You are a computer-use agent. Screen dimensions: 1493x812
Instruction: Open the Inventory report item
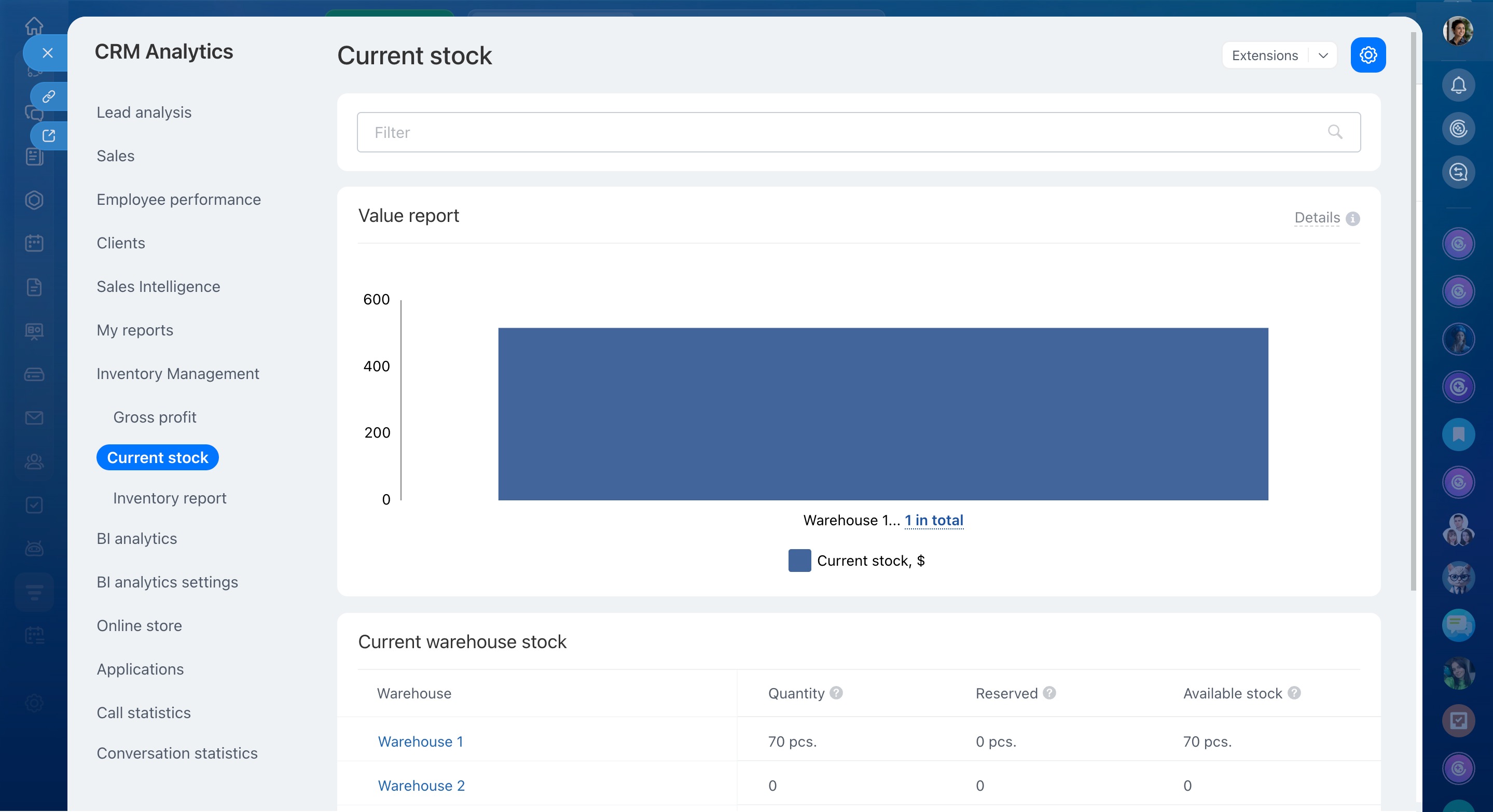coord(169,498)
